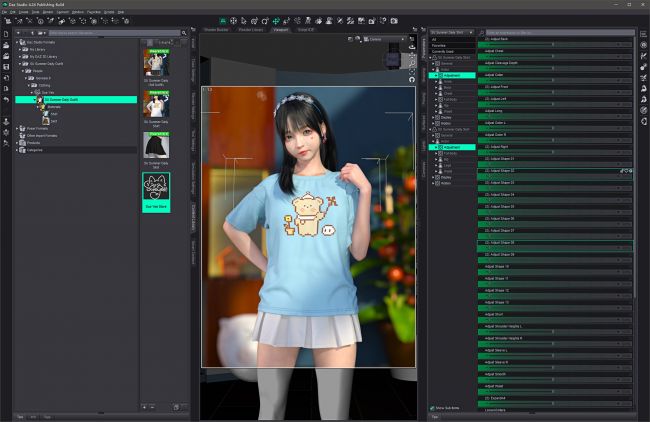Screen dimensions: 650x422
Task: Click the New Scene icon in left toolbar
Action: 6,35
